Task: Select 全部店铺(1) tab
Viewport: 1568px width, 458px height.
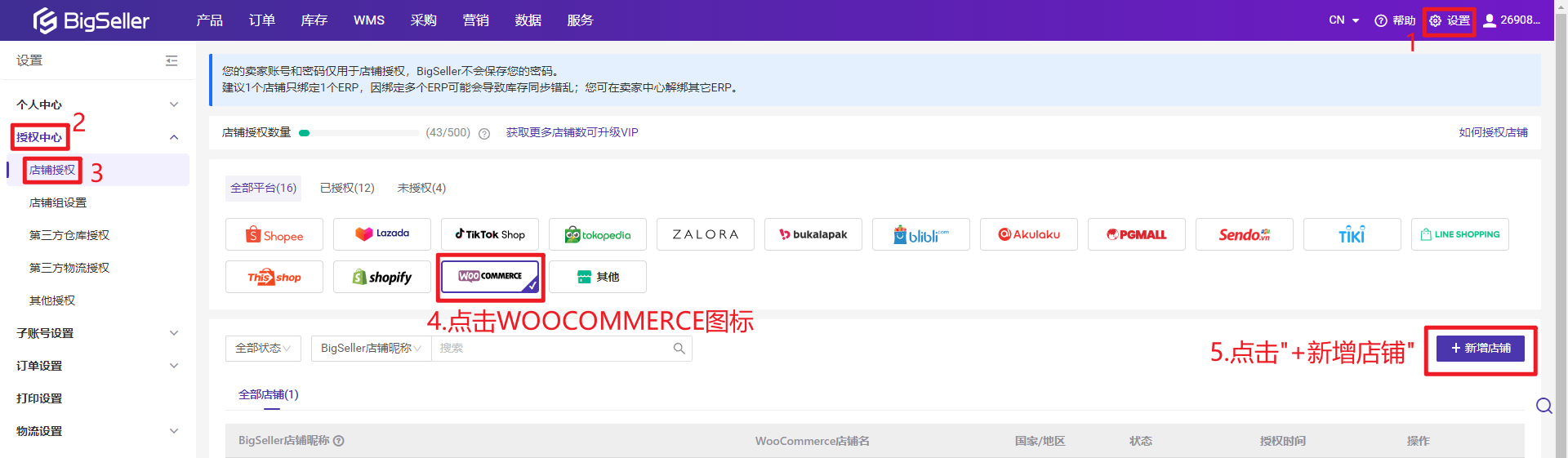Action: [x=269, y=395]
